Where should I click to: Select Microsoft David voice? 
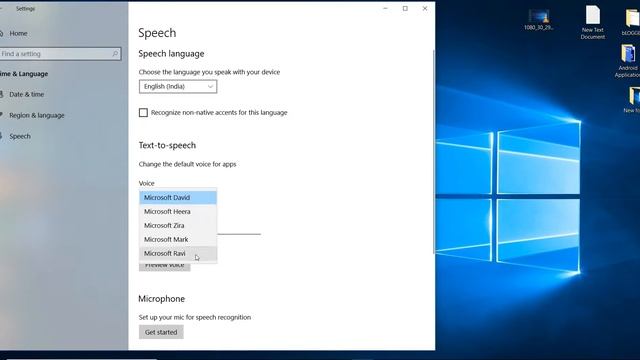tap(178, 198)
